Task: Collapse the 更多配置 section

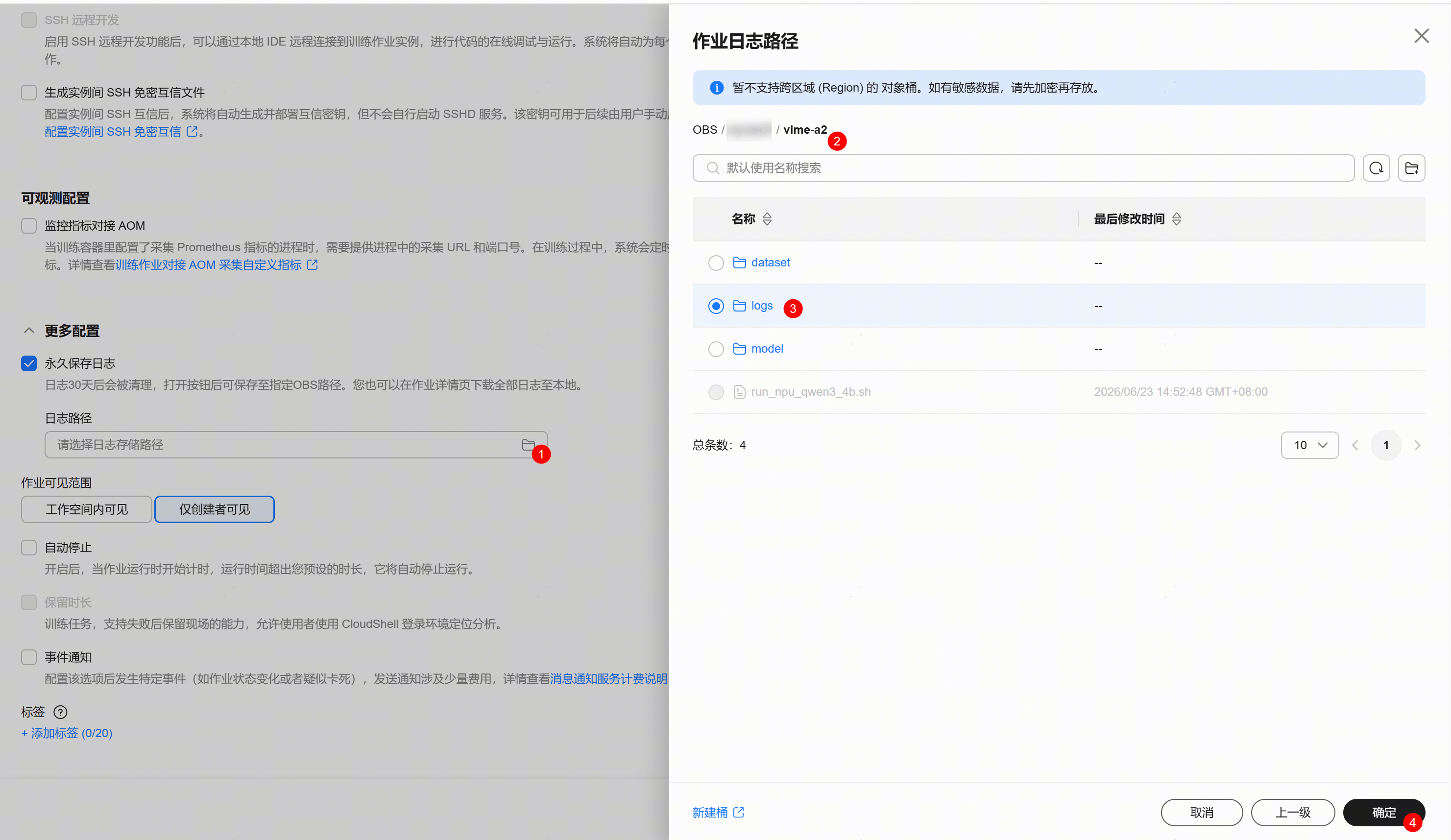Action: click(29, 331)
